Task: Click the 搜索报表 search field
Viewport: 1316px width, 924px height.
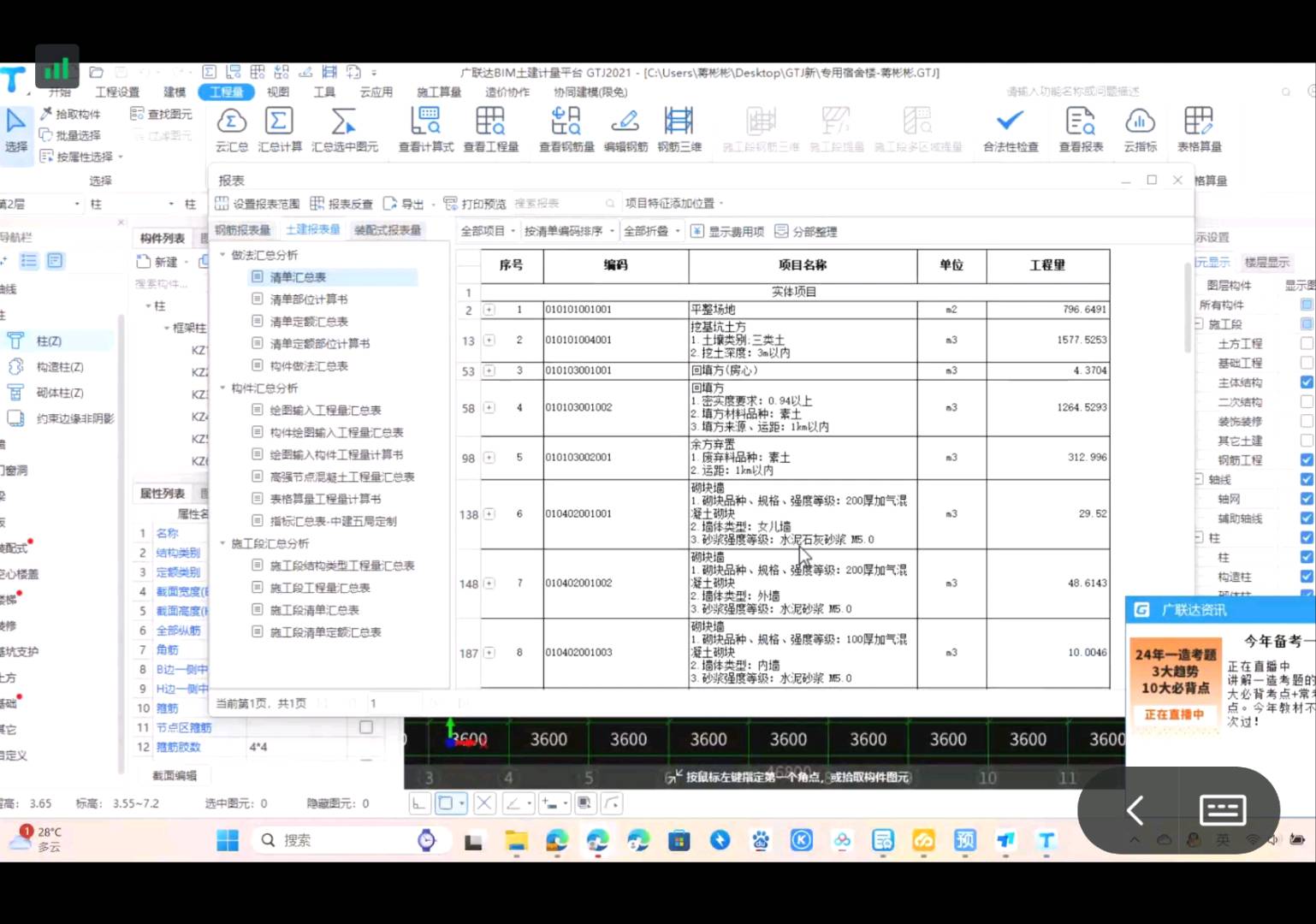Action: (564, 204)
